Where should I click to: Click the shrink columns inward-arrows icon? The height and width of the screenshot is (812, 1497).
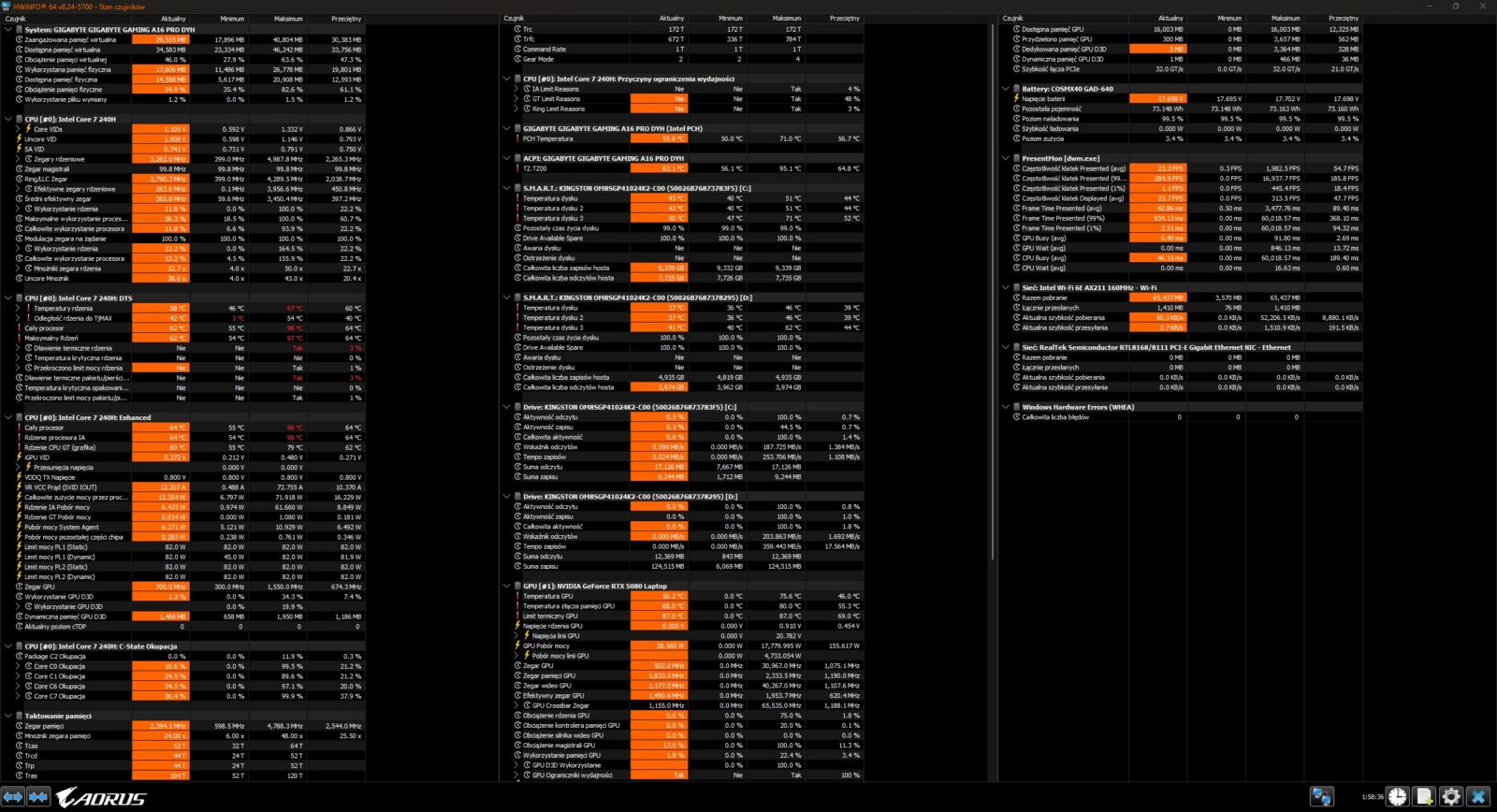38,796
